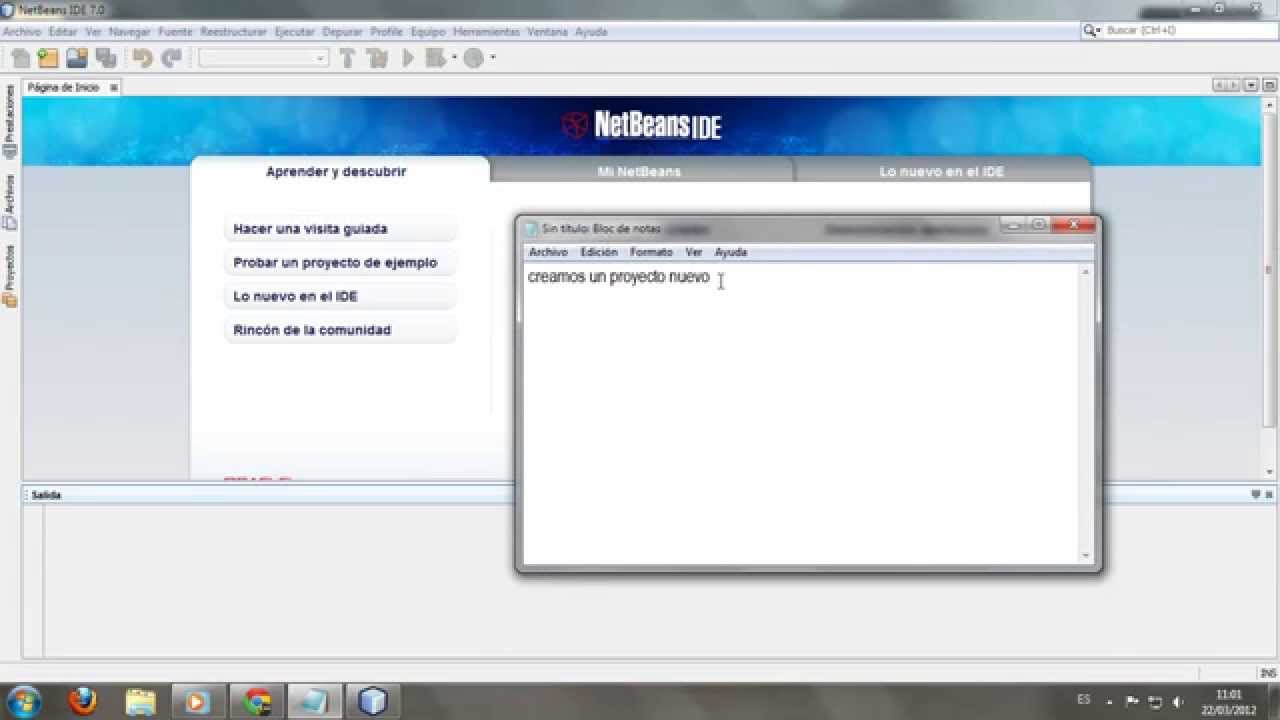1280x720 pixels.
Task: Open Firefox from the taskbar
Action: pyautogui.click(x=83, y=701)
